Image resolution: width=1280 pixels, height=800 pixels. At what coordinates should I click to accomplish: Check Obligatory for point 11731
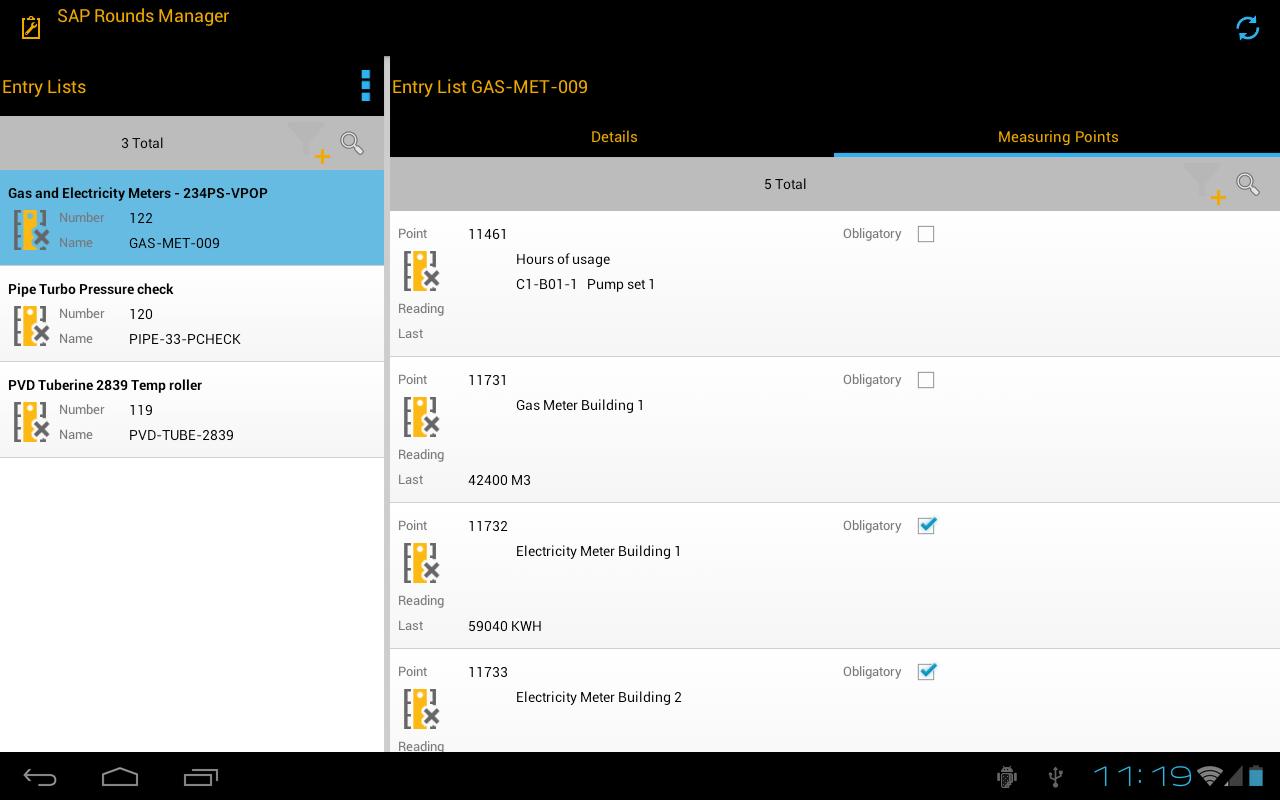926,380
